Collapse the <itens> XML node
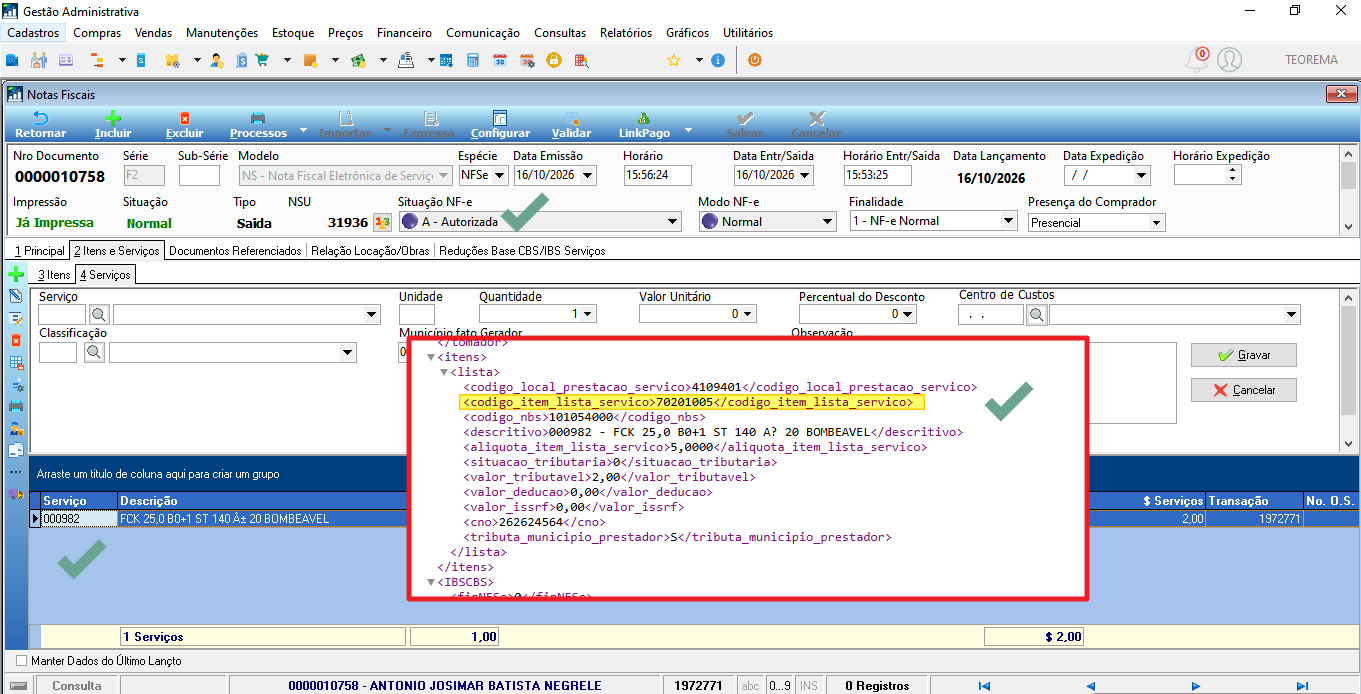The width and height of the screenshot is (1361, 694). point(431,357)
